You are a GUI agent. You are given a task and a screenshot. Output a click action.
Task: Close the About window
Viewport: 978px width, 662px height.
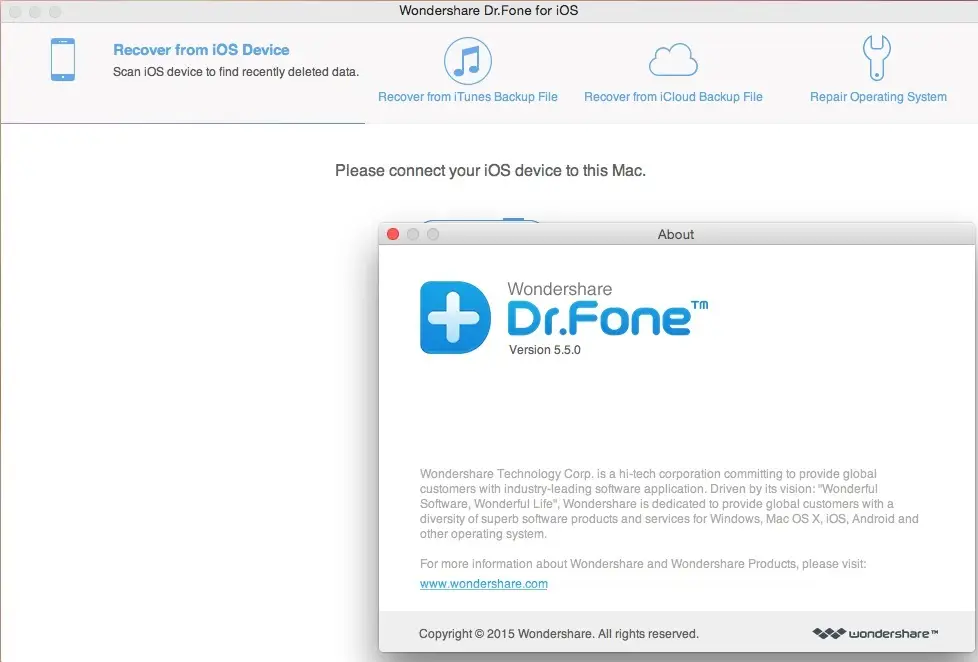393,234
